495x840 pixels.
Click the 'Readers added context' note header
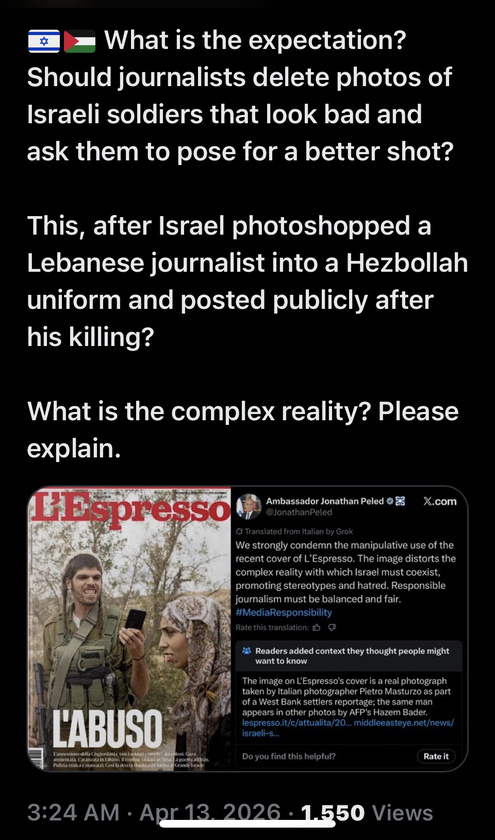352,656
